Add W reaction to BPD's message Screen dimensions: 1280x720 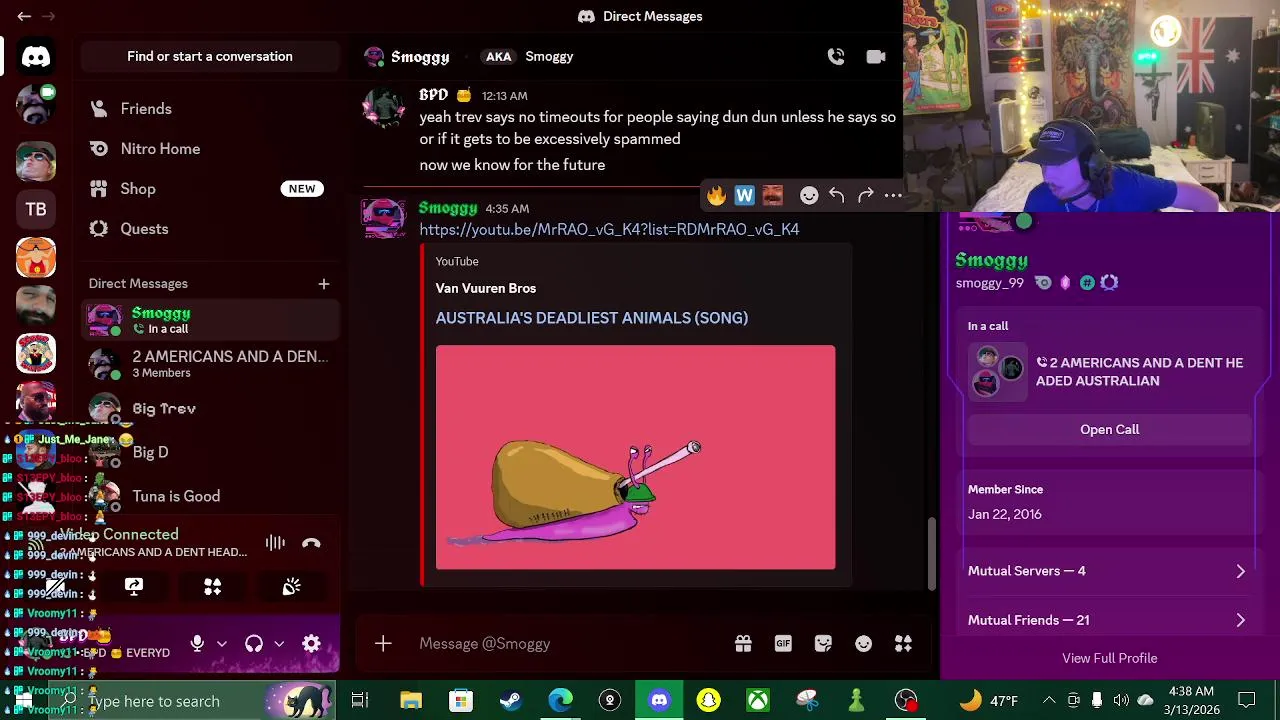(x=744, y=196)
